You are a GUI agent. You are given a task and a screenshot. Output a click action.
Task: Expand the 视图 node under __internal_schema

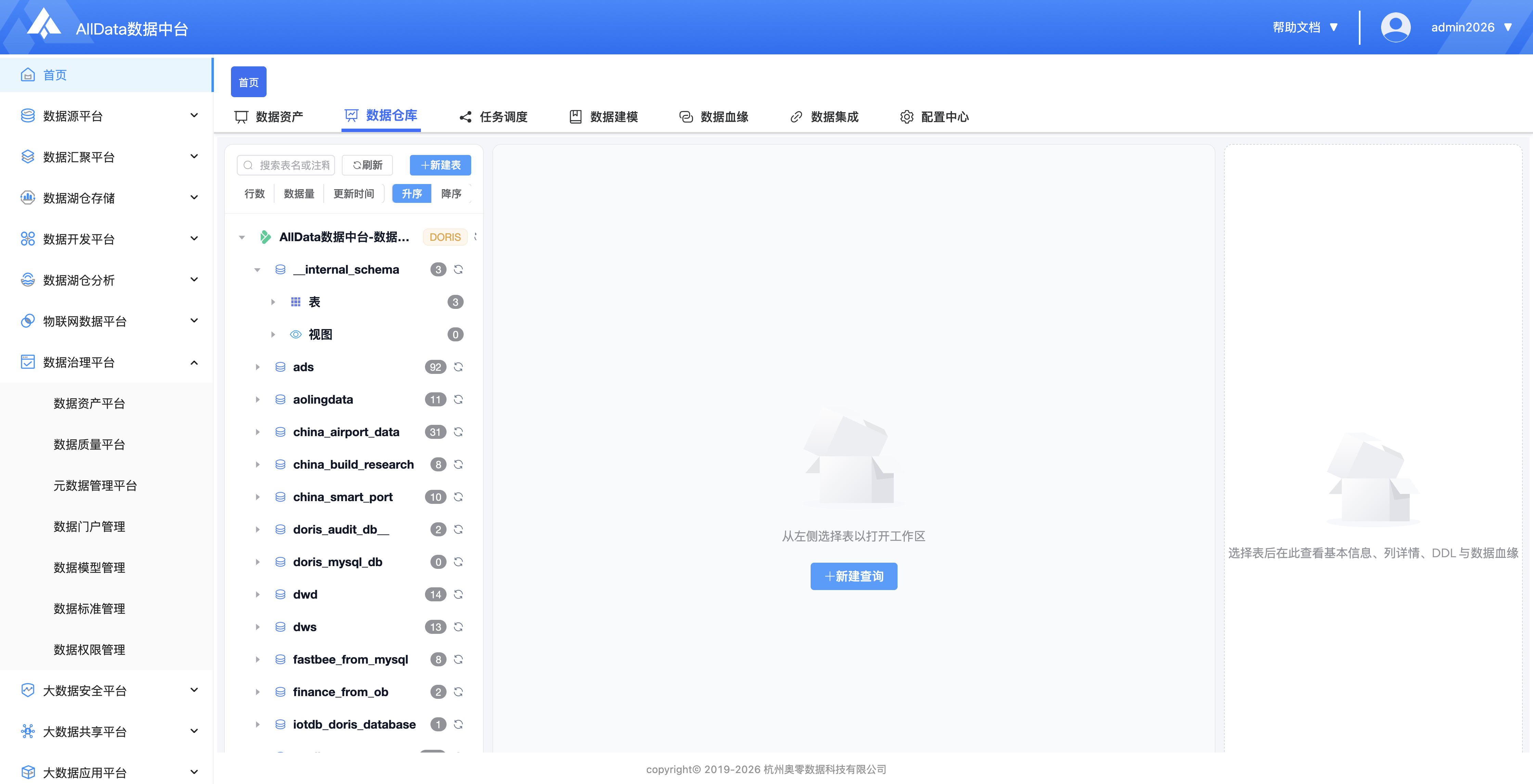click(273, 335)
